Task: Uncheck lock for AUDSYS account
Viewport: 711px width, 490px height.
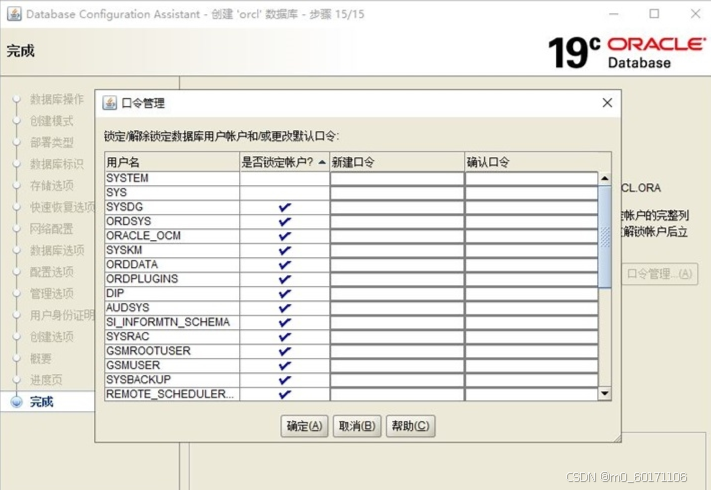Action: point(284,308)
